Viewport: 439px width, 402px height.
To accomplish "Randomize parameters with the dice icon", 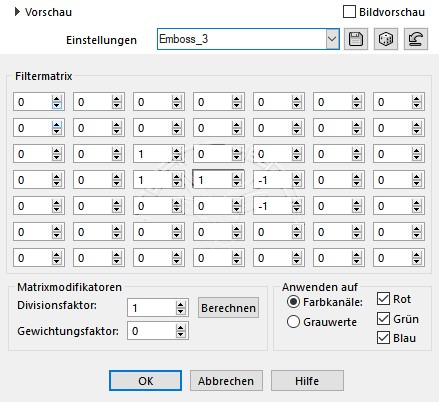I will 386,39.
